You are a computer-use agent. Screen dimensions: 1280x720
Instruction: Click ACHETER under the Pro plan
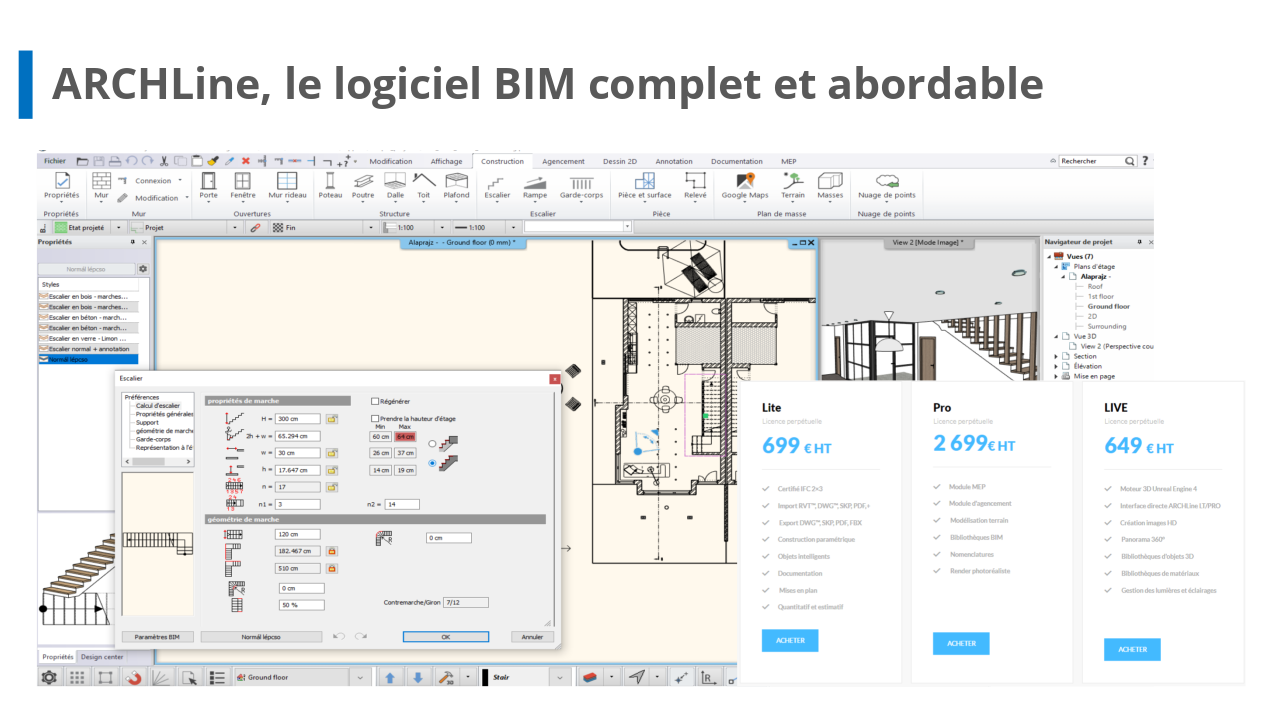(961, 643)
